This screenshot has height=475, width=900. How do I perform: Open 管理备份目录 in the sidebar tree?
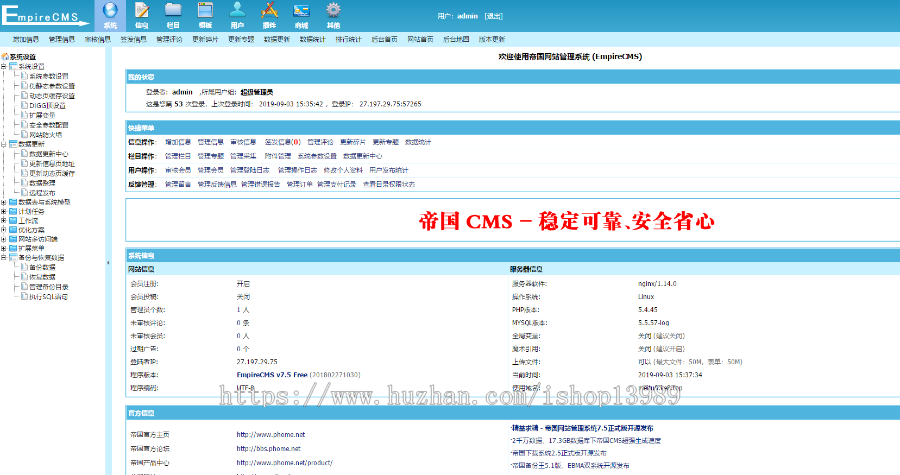(49, 287)
